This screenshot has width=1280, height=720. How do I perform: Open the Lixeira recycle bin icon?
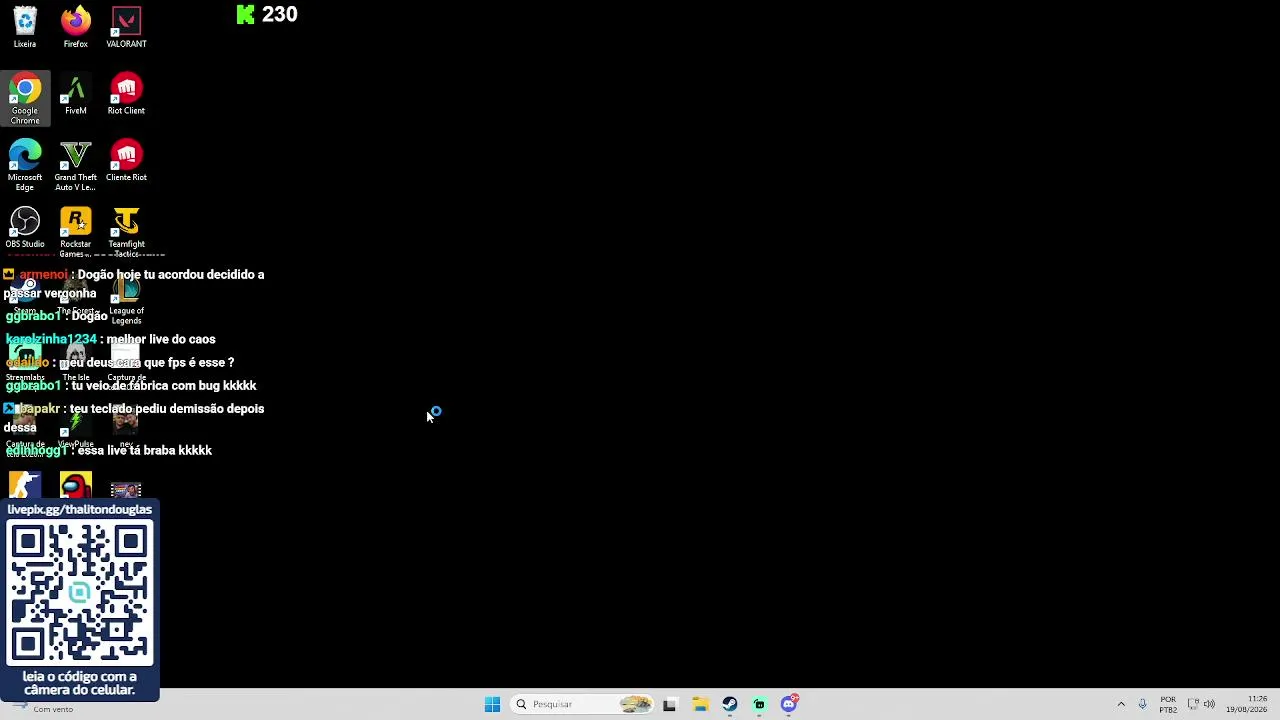pyautogui.click(x=25, y=27)
